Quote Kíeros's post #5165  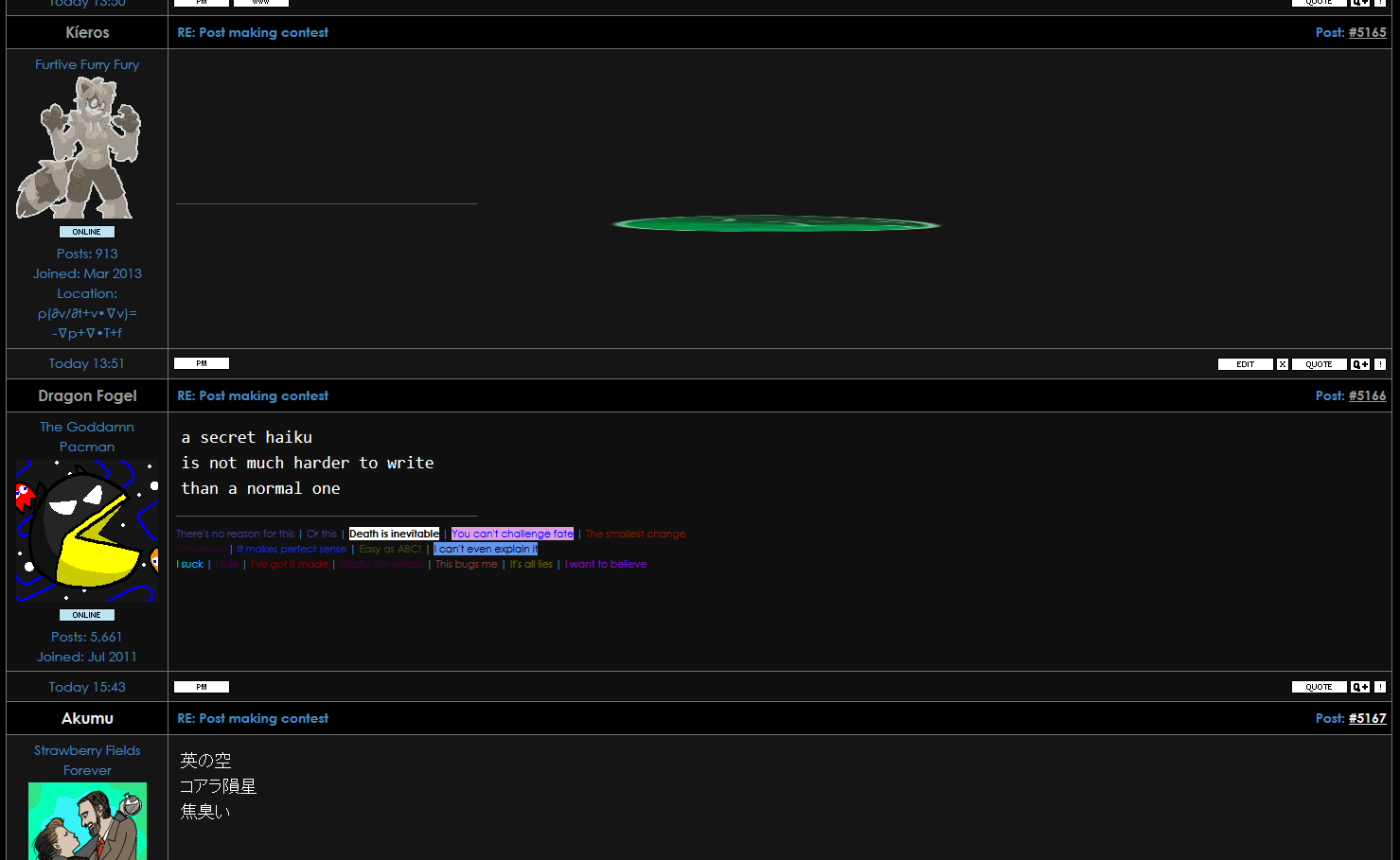[1320, 364]
